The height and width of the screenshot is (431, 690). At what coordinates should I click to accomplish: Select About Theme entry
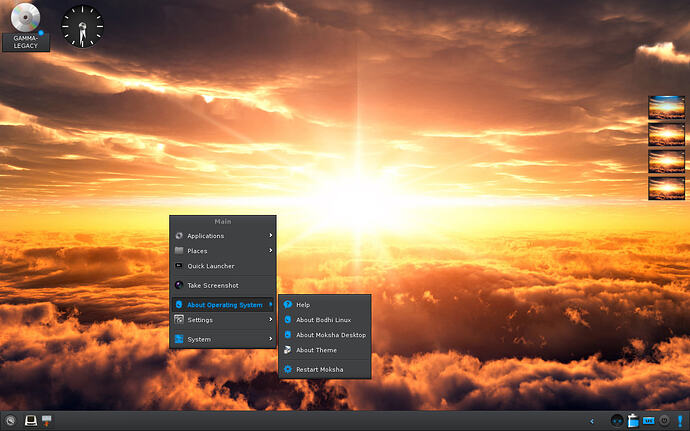[325, 350]
